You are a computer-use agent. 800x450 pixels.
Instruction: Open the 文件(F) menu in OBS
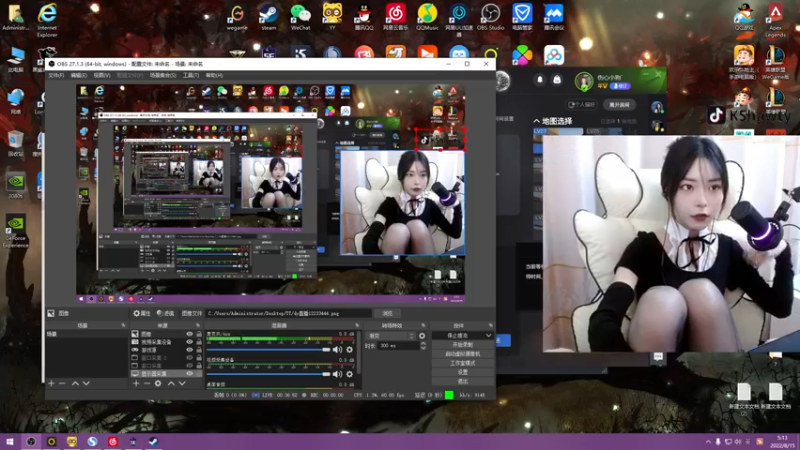click(x=56, y=76)
